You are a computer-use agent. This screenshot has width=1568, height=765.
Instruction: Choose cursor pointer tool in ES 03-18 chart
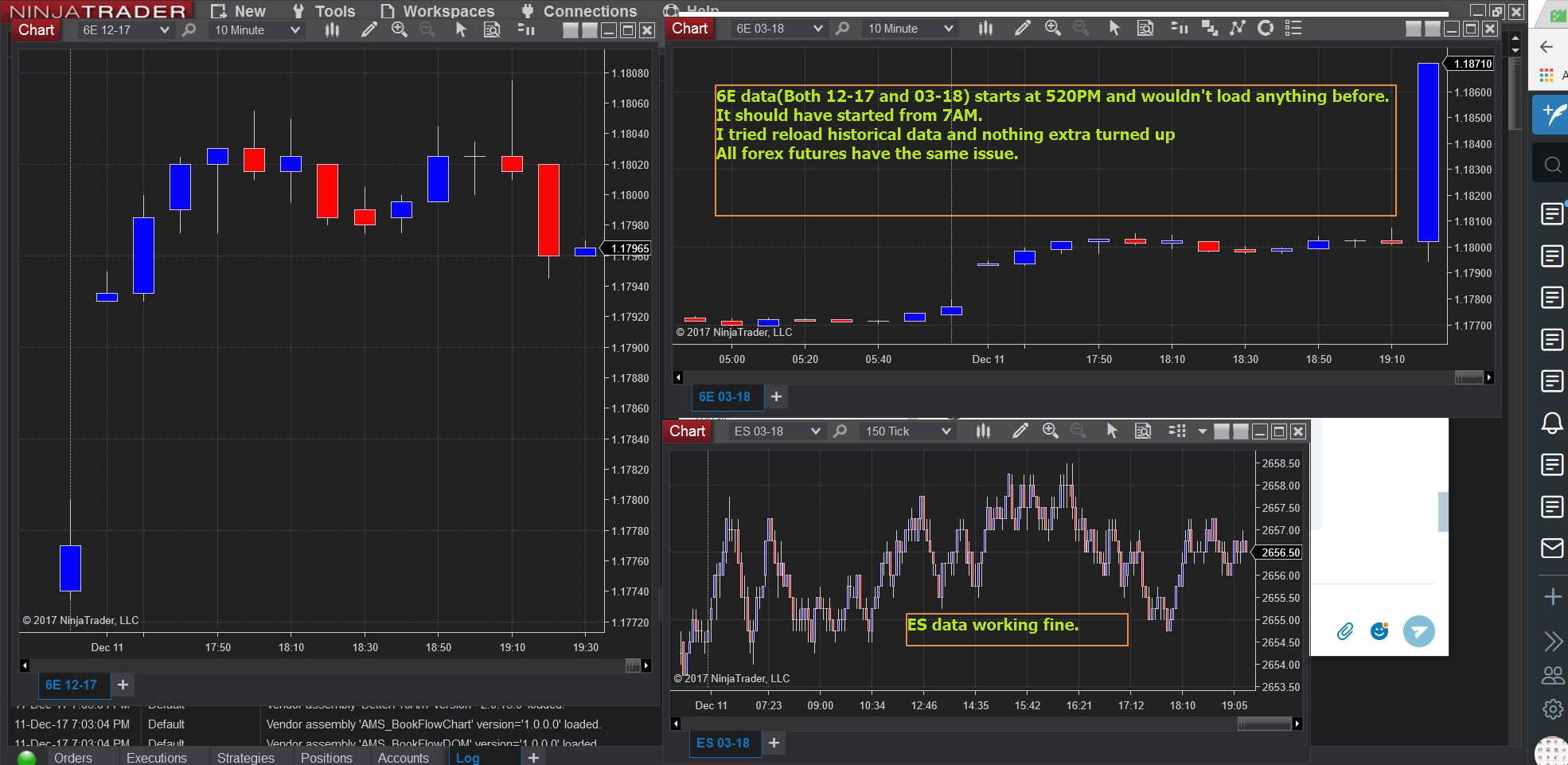tap(1112, 431)
